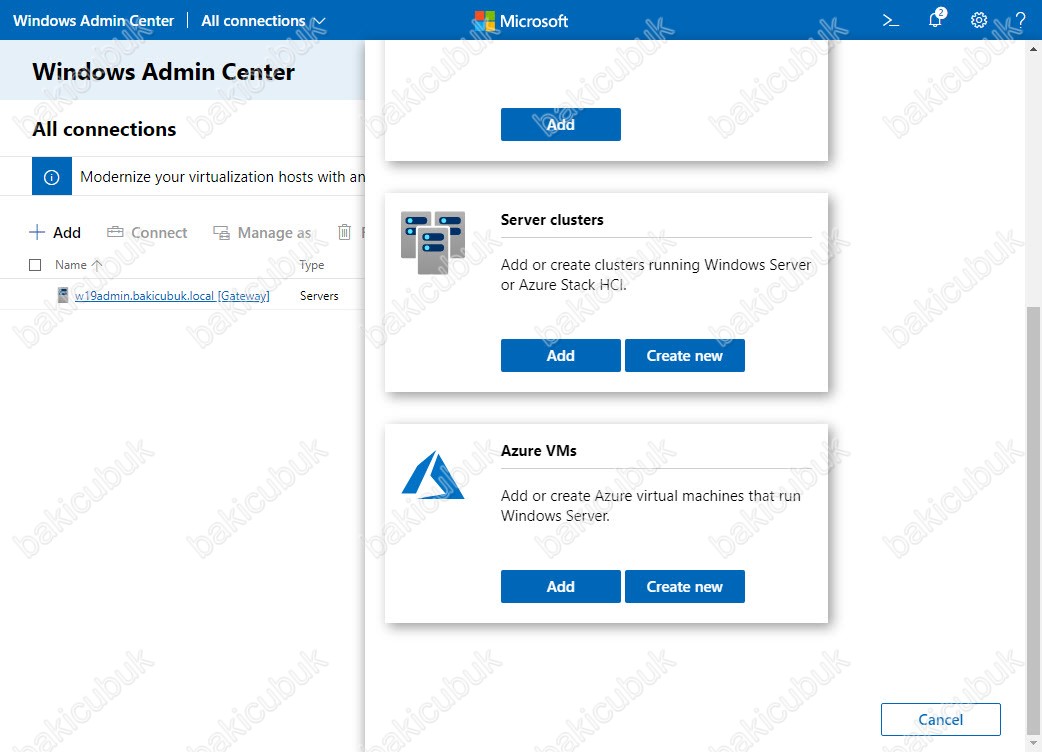Image resolution: width=1042 pixels, height=752 pixels.
Task: Click the Microsoft logo in header
Action: click(522, 21)
